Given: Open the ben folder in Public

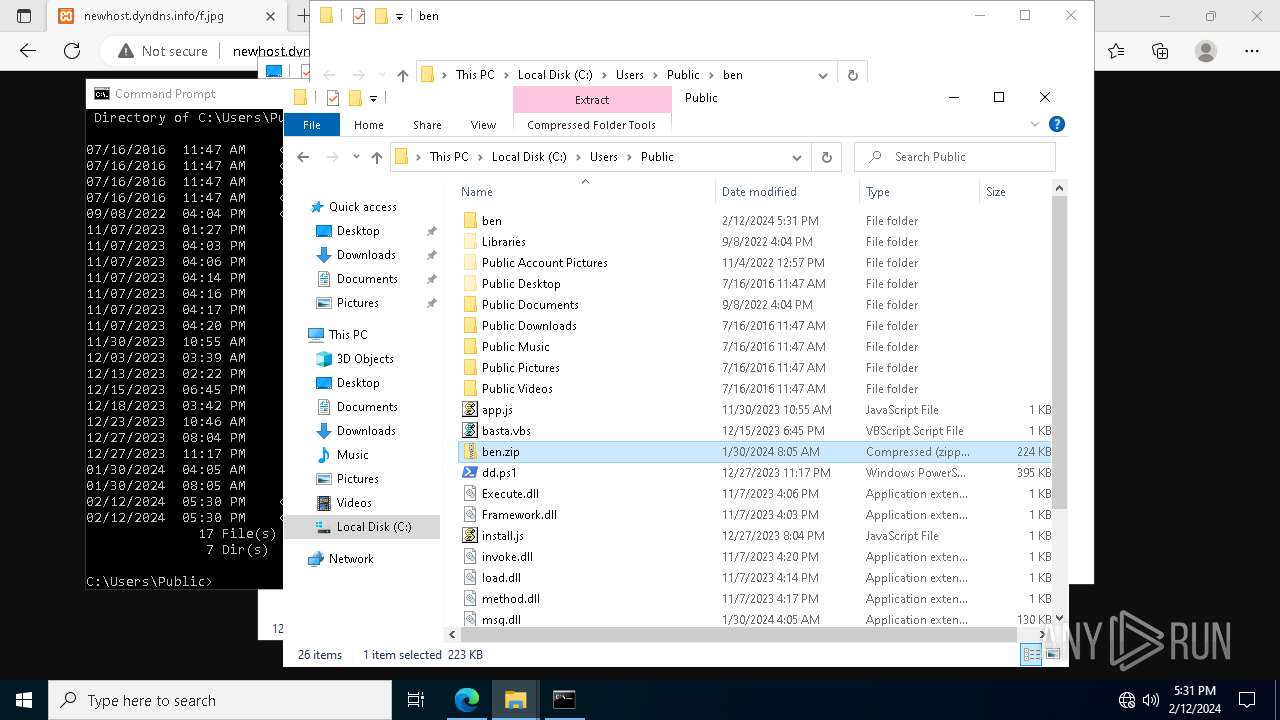Looking at the screenshot, I should pyautogui.click(x=491, y=221).
